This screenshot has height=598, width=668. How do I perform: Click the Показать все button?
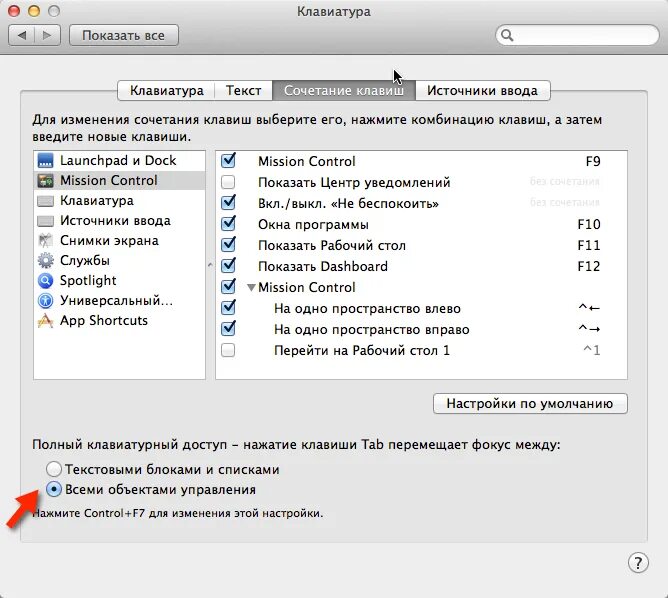click(x=124, y=35)
